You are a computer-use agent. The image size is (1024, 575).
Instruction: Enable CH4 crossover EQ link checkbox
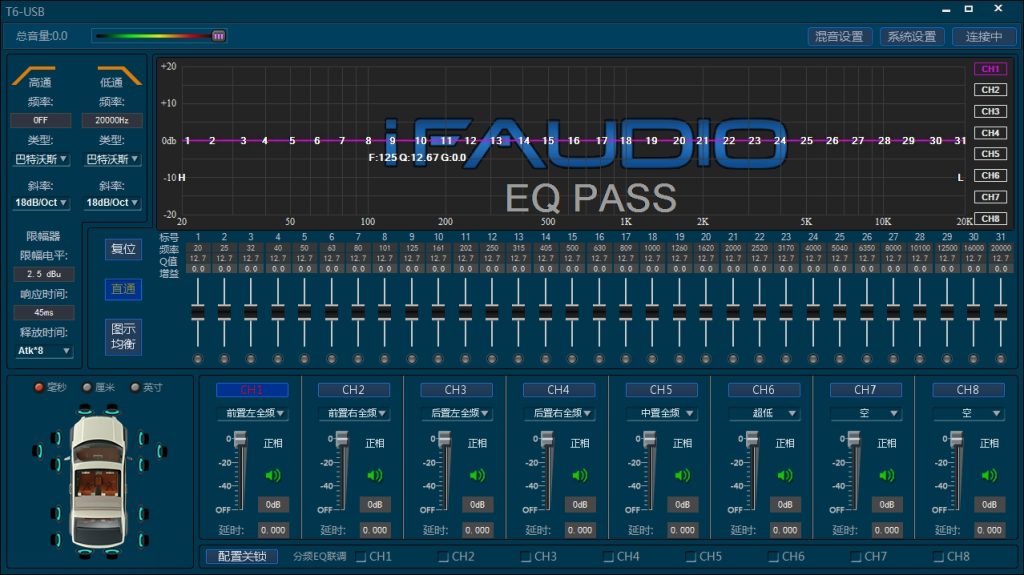click(609, 557)
